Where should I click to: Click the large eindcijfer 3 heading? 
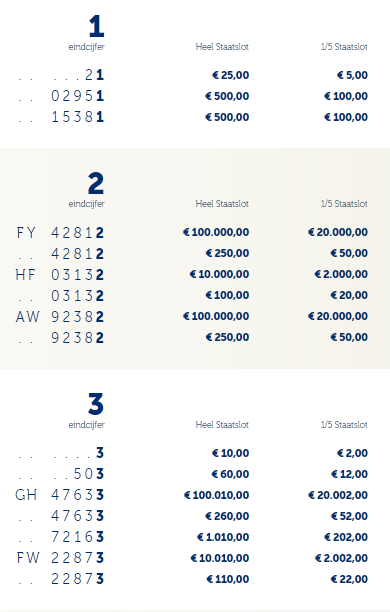coord(96,404)
